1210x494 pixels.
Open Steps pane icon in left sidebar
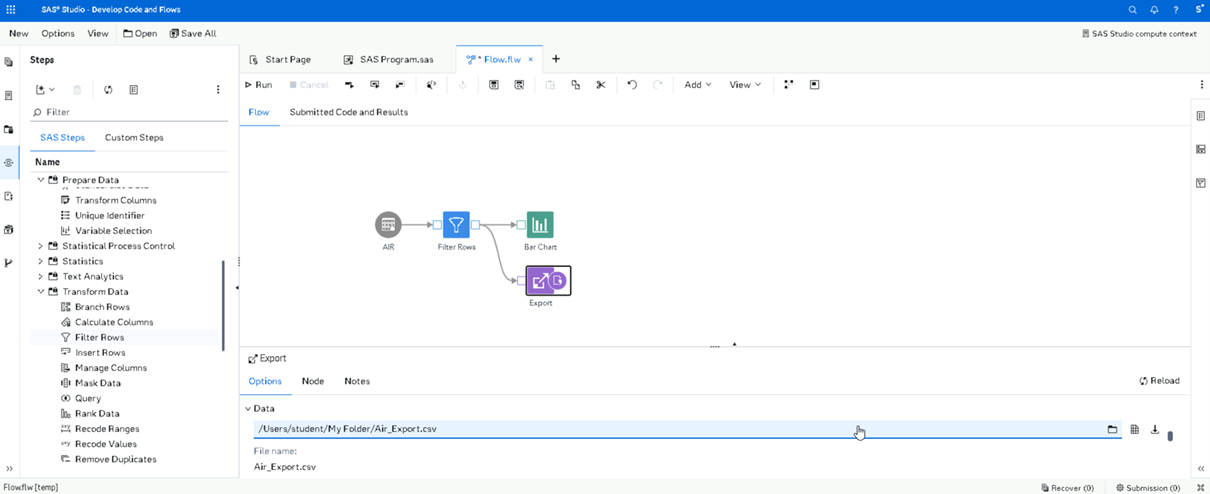(9, 162)
